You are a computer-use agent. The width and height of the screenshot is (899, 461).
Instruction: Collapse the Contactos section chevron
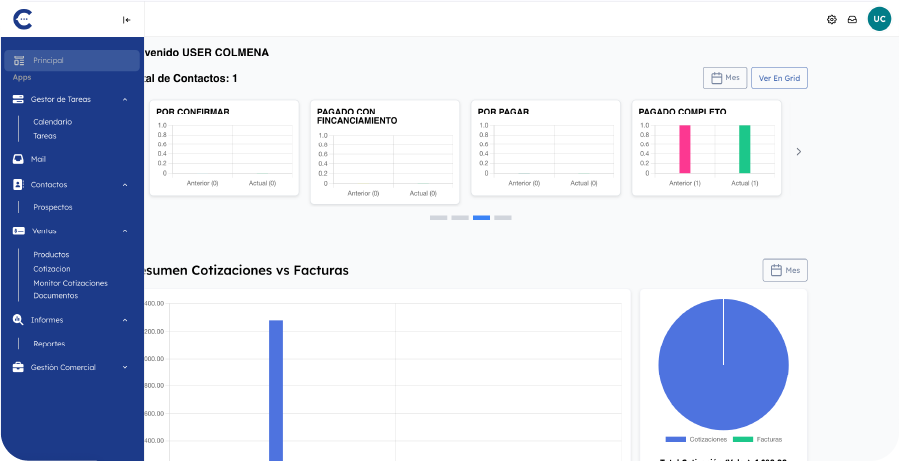point(125,185)
